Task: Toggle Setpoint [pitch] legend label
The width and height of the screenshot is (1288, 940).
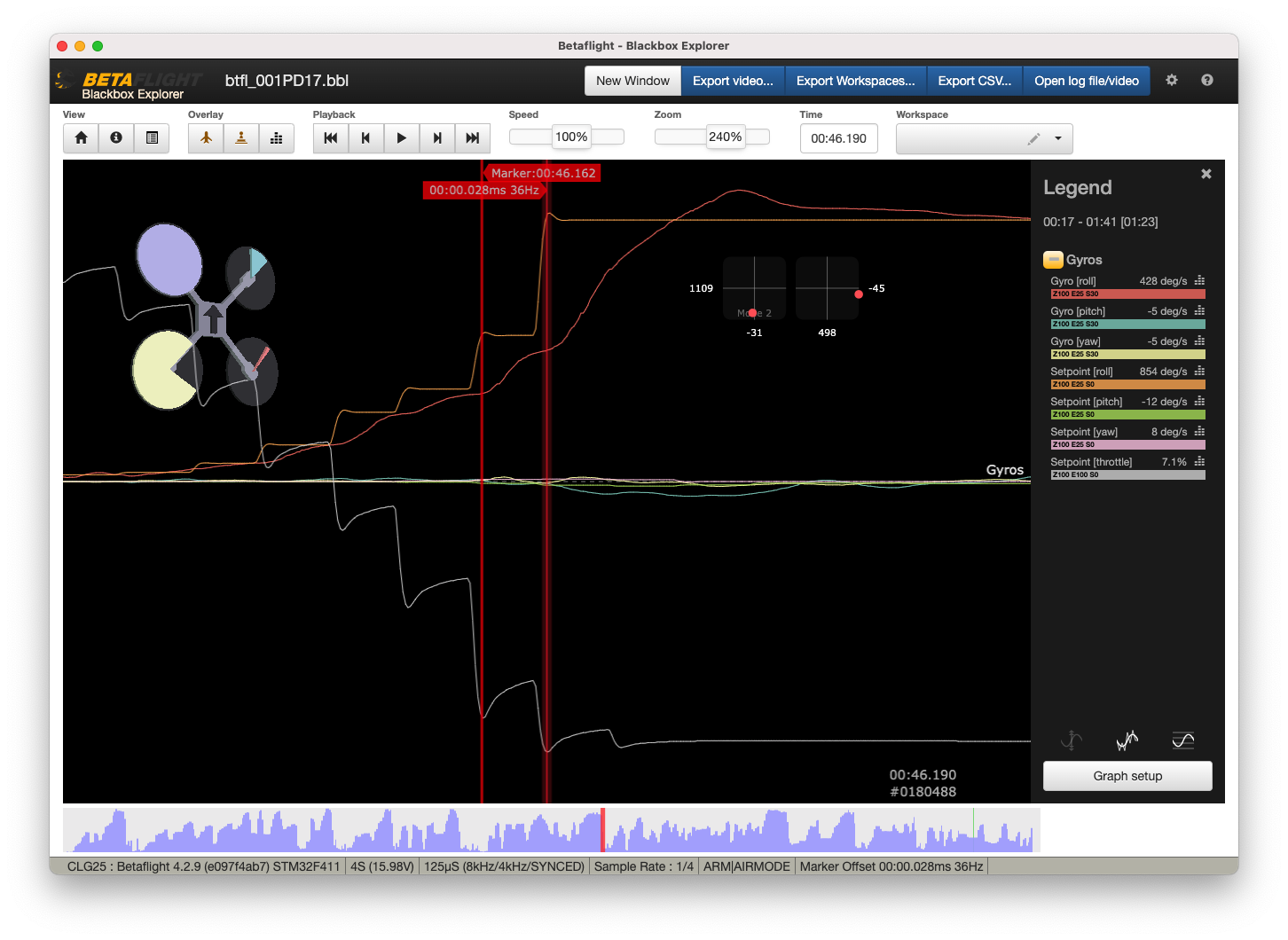Action: (1087, 402)
